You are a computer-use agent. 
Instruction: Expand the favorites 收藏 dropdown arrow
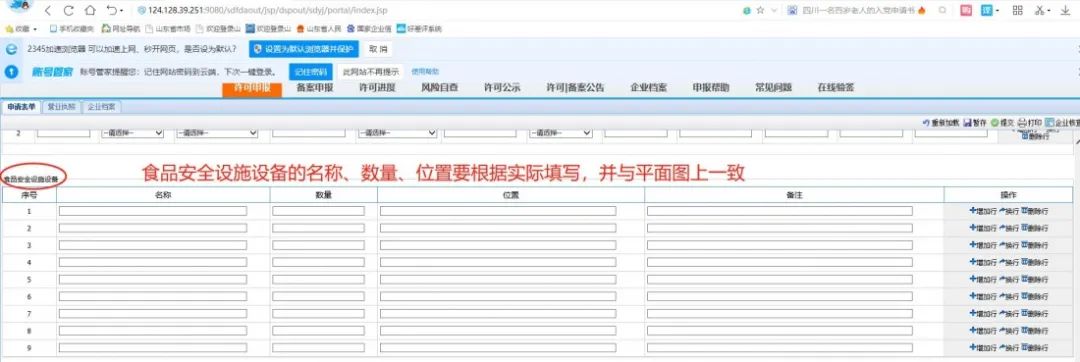tap(34, 29)
